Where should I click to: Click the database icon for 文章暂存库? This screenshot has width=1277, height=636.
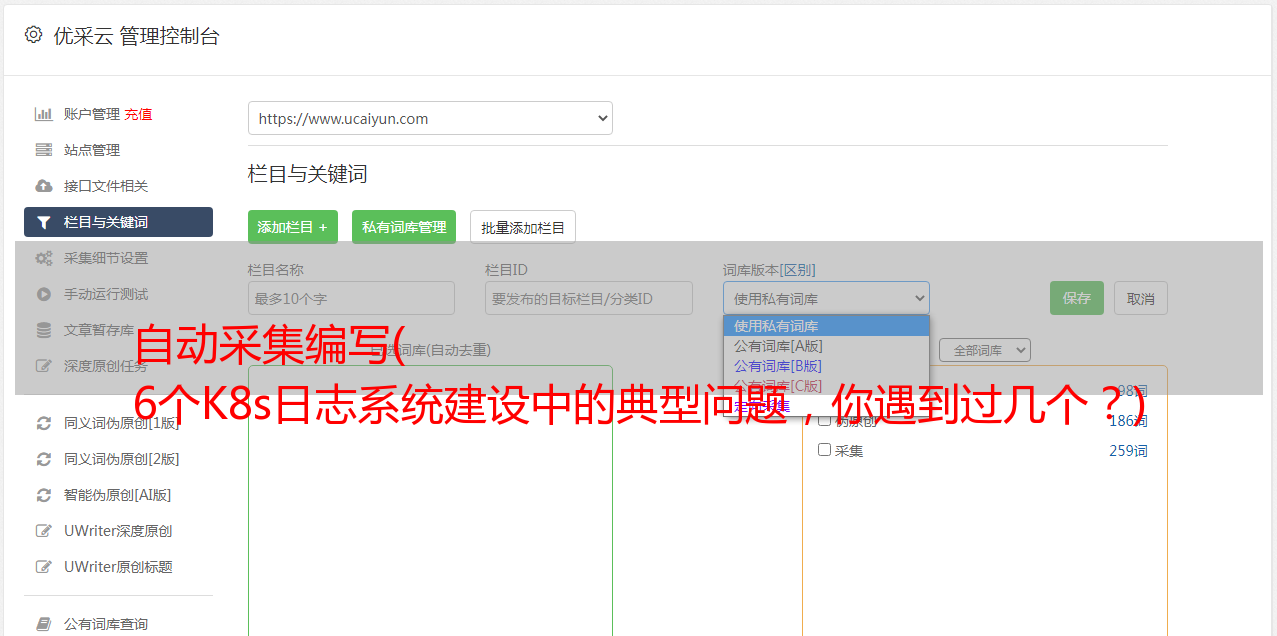[44, 330]
